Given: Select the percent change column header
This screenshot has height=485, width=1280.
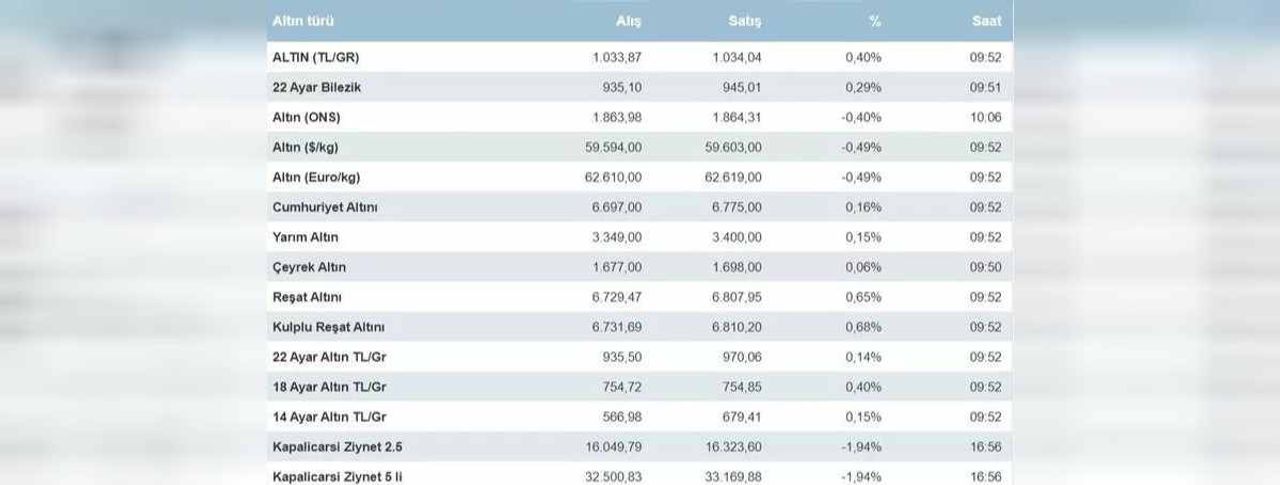Looking at the screenshot, I should click(876, 21).
